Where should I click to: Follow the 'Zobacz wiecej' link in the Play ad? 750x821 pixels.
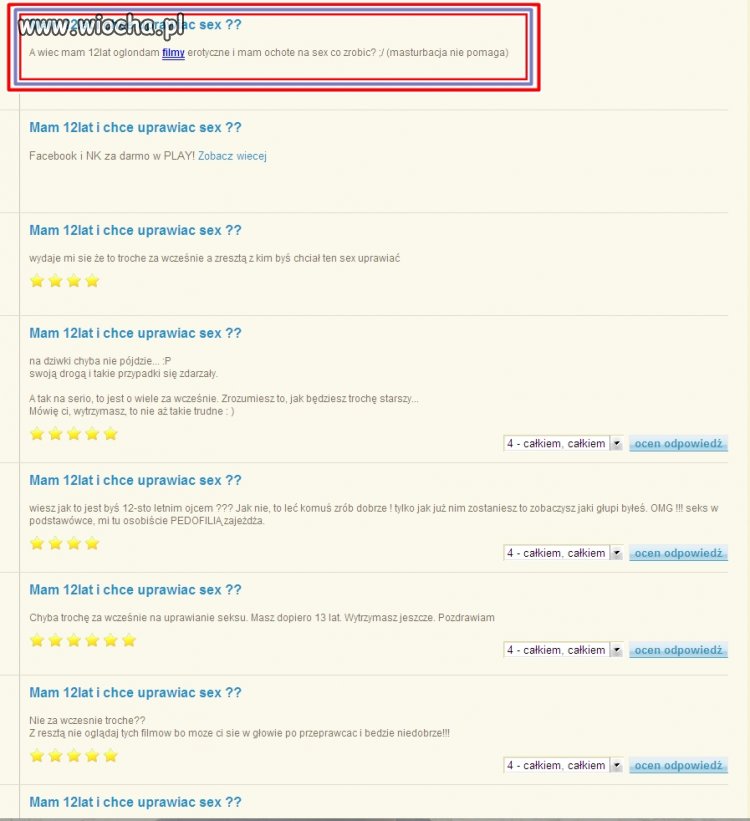click(x=232, y=156)
